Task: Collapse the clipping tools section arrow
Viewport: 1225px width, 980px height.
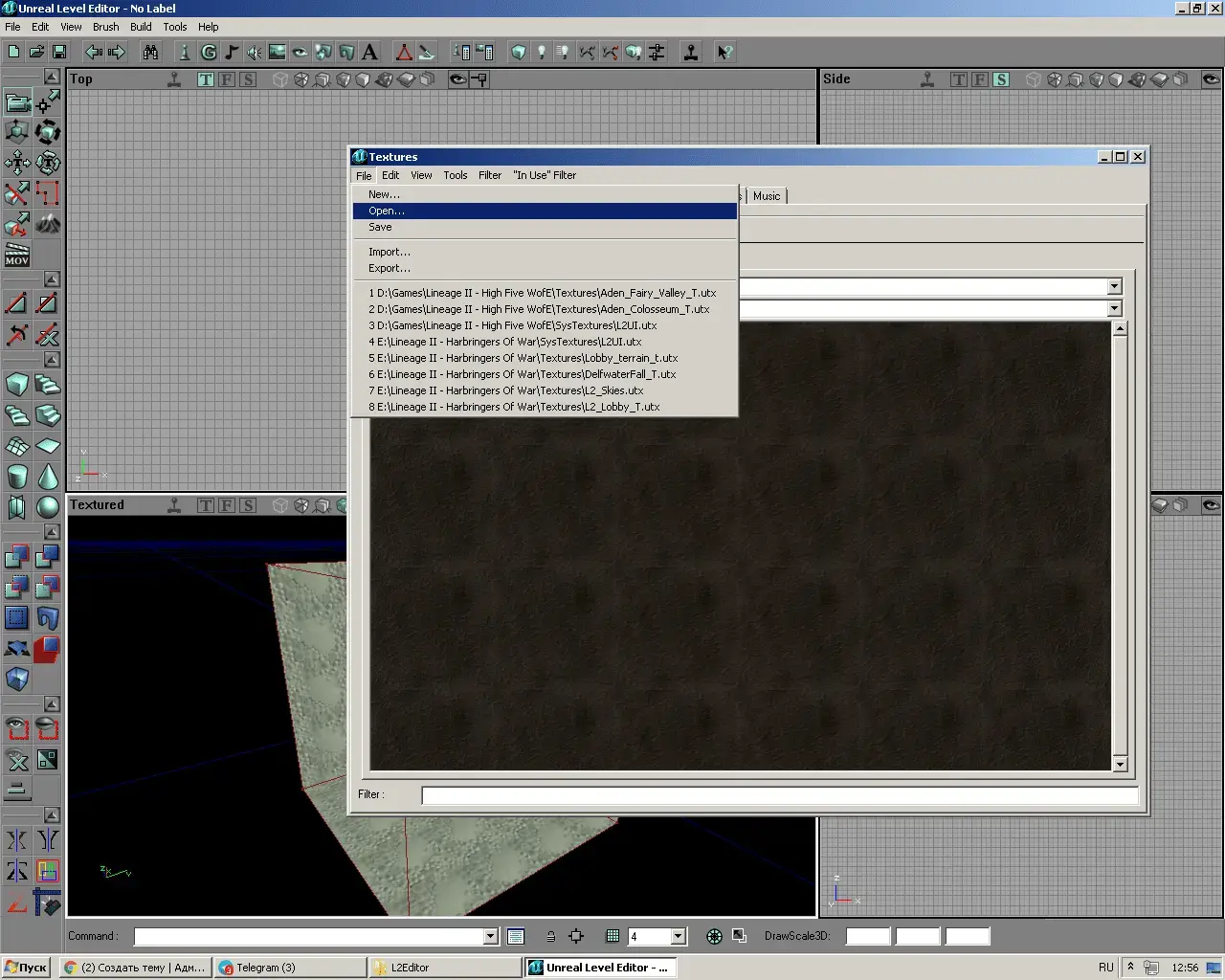Action: click(x=52, y=278)
